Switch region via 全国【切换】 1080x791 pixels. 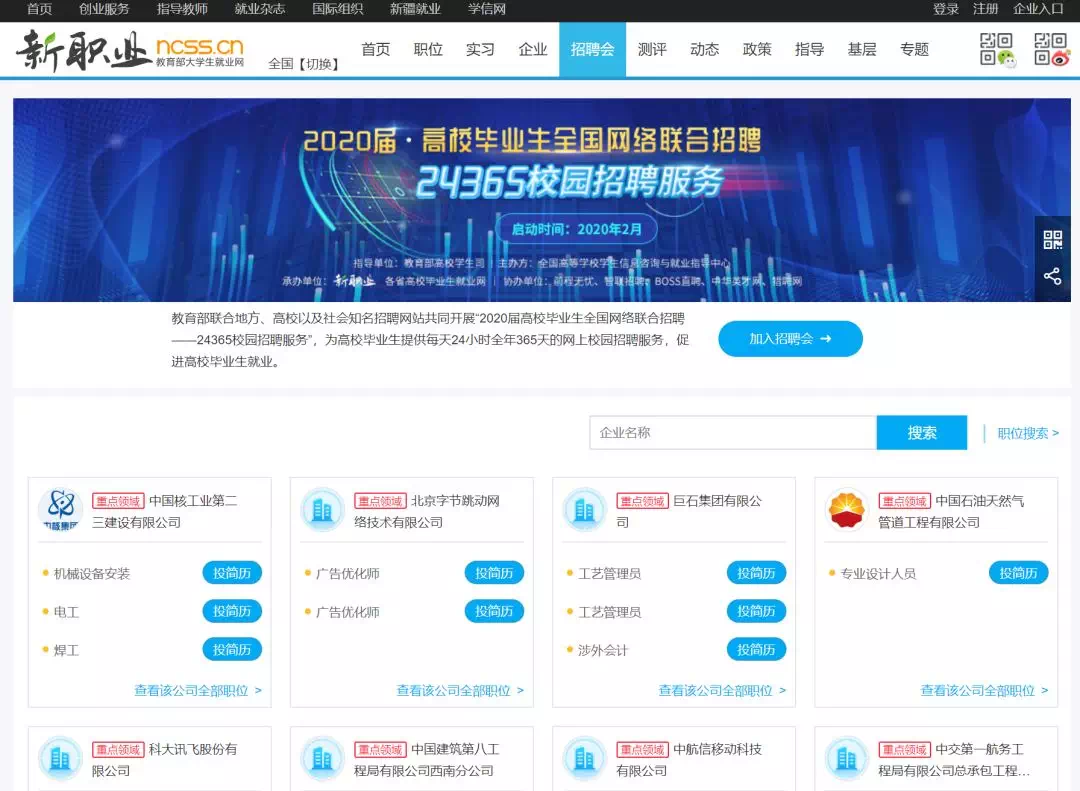(304, 64)
